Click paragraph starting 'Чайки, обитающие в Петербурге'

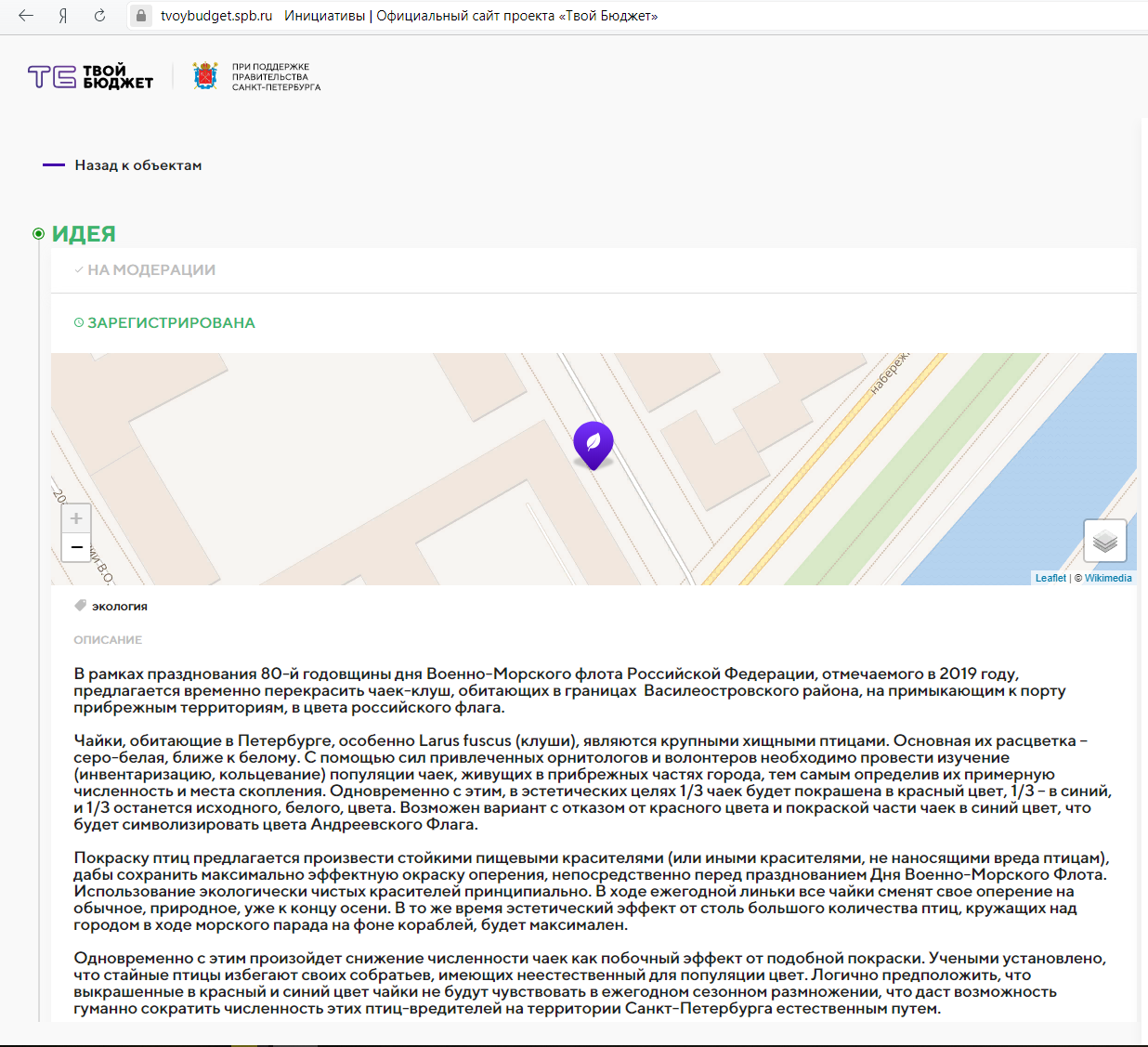[593, 782]
